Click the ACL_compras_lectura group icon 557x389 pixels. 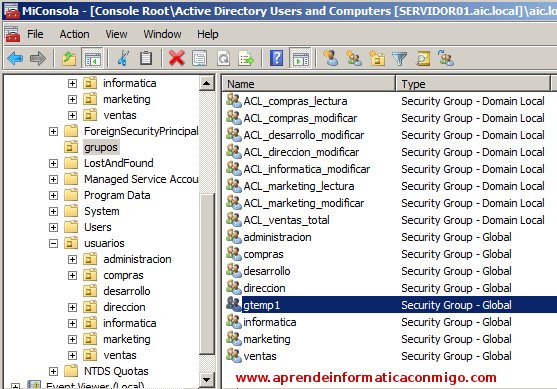pyautogui.click(x=234, y=100)
